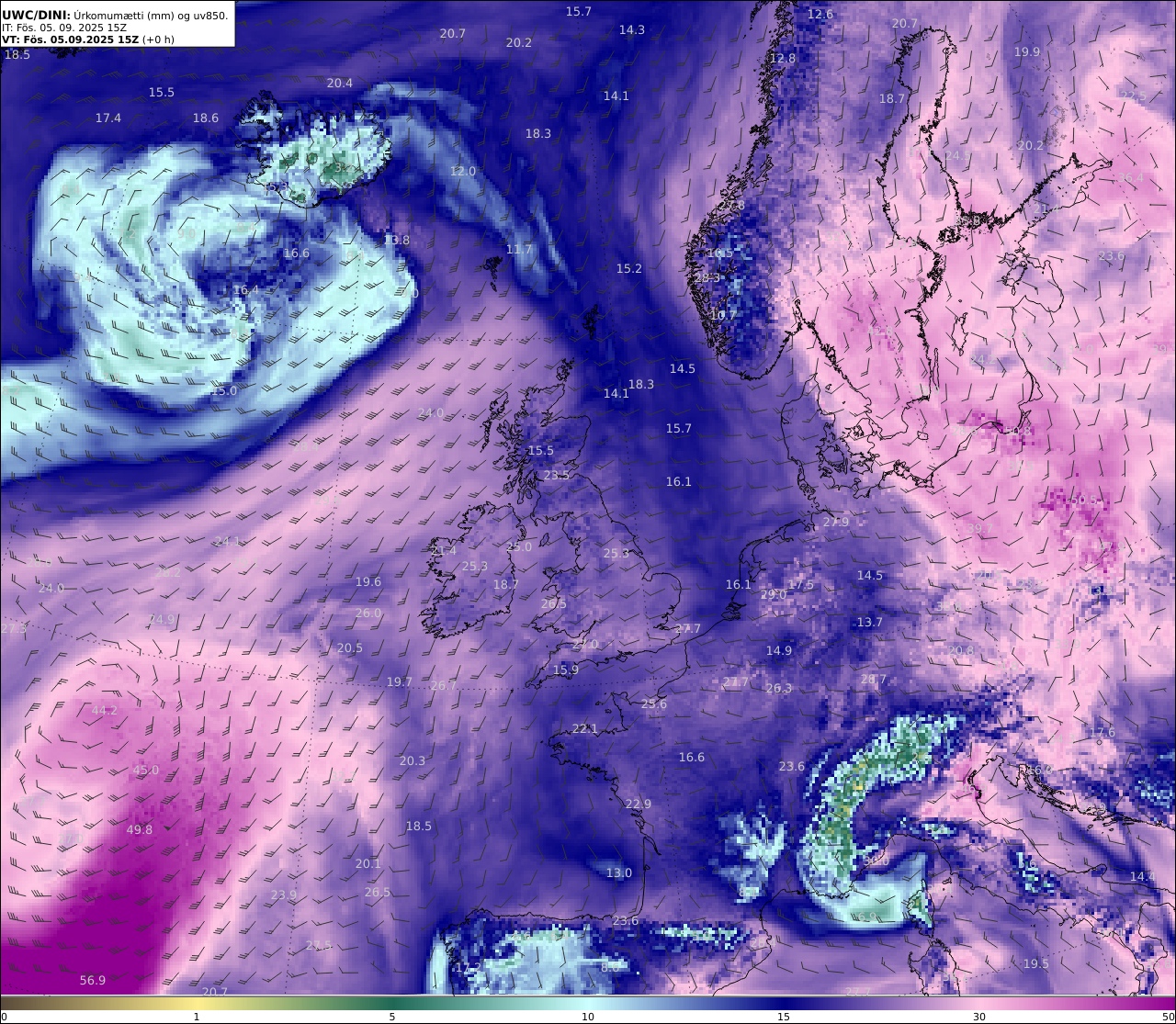This screenshot has width=1176, height=1024.
Task: Select the 19.6 value west of Ireland
Action: point(368,581)
